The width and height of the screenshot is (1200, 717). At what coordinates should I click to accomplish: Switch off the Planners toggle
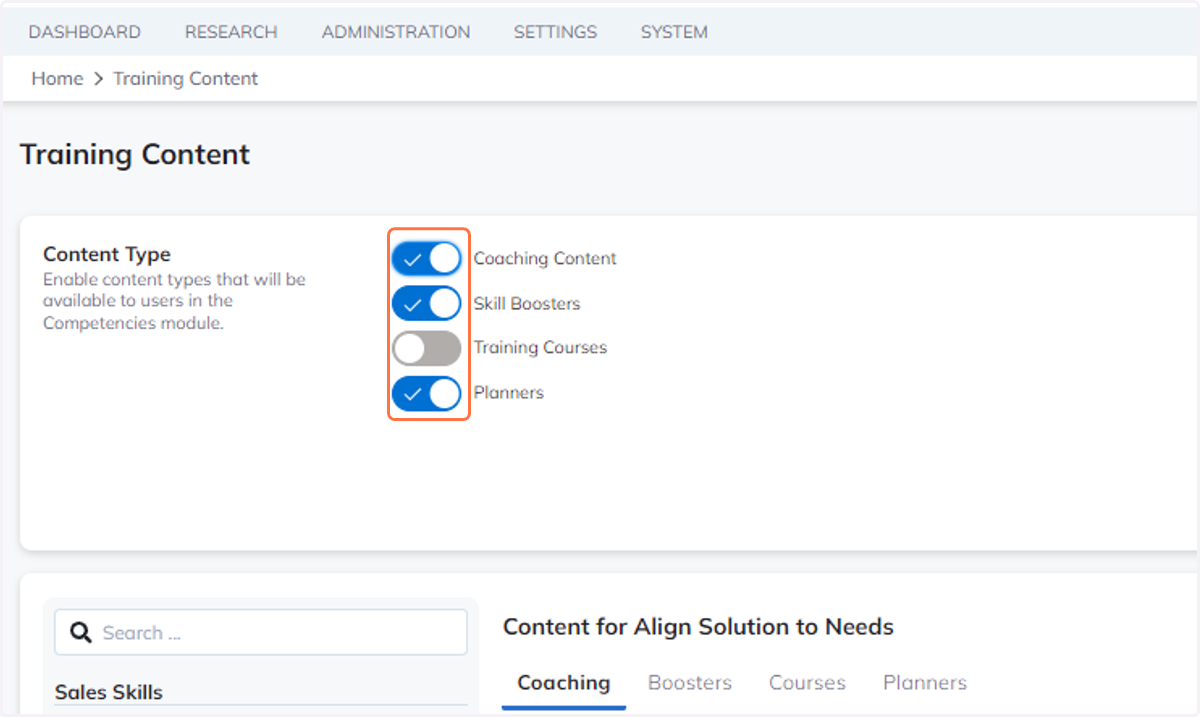click(x=427, y=393)
